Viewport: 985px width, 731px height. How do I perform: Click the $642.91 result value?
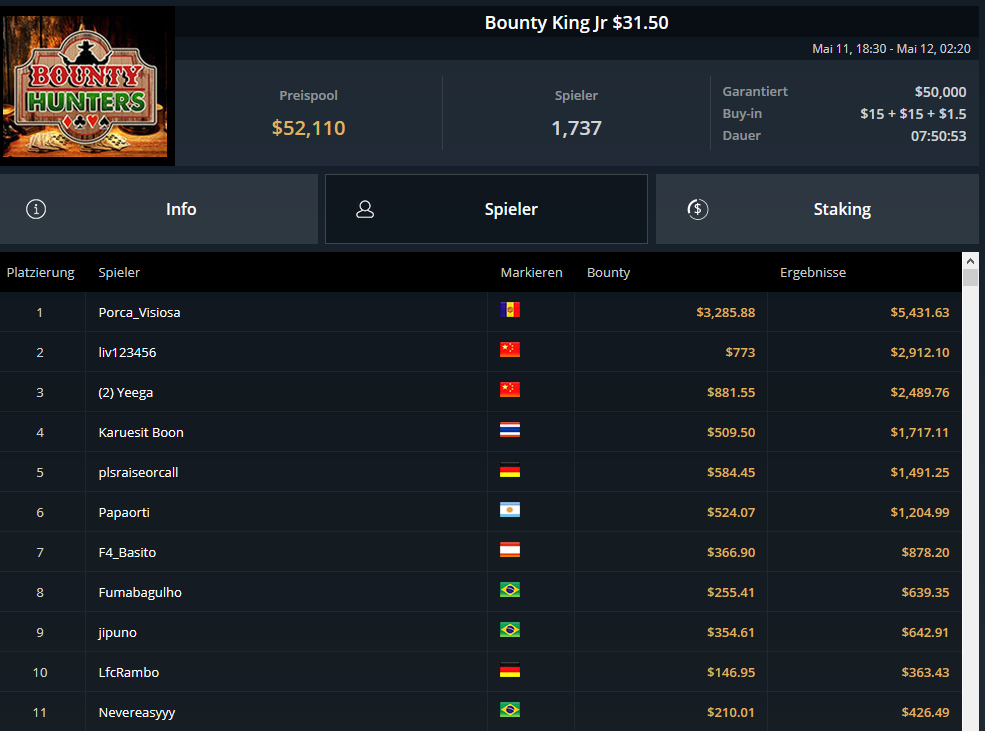coord(925,632)
